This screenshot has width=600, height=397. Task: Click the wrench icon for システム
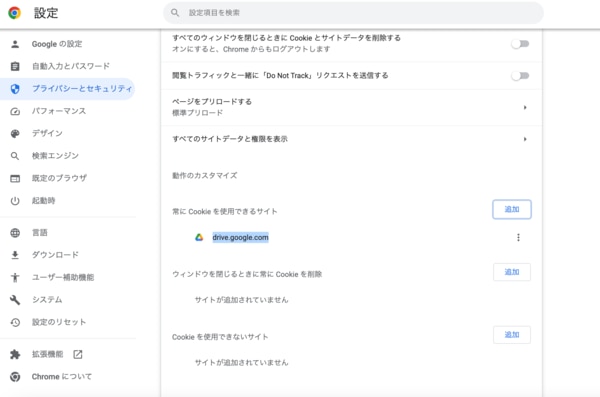click(15, 300)
